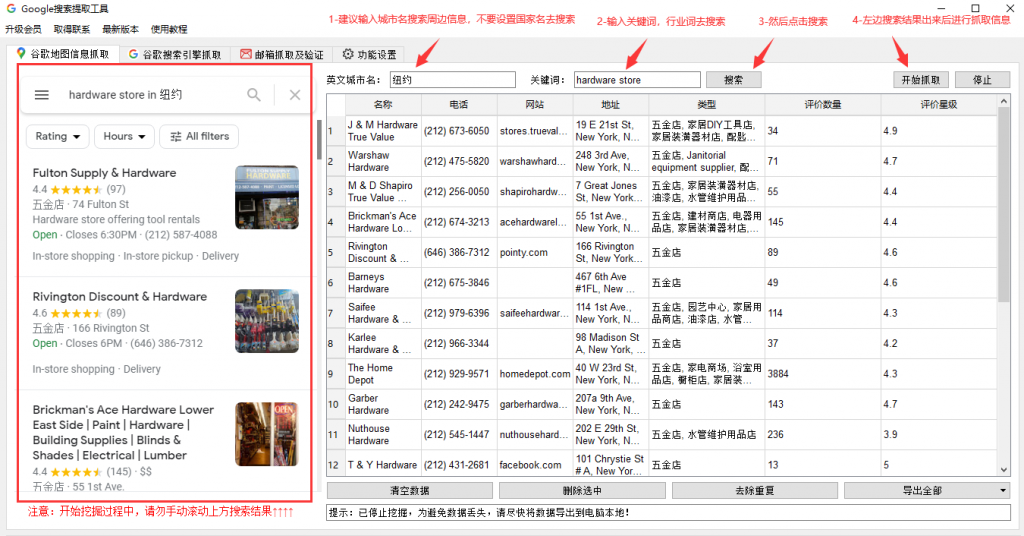
Task: Select Nuthouse Hardware name cell
Action: pyautogui.click(x=383, y=434)
